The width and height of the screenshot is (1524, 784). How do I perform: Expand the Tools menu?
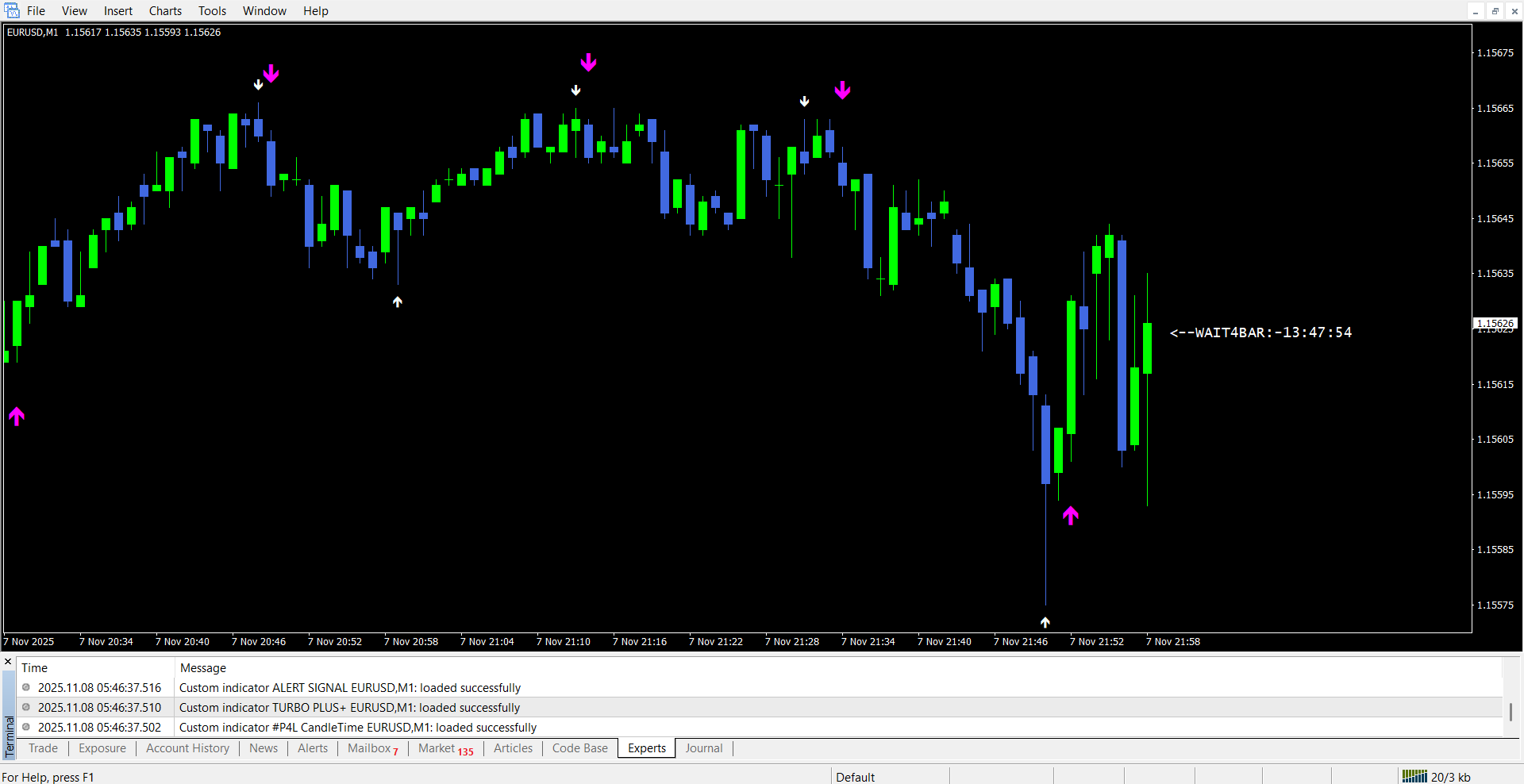click(212, 11)
